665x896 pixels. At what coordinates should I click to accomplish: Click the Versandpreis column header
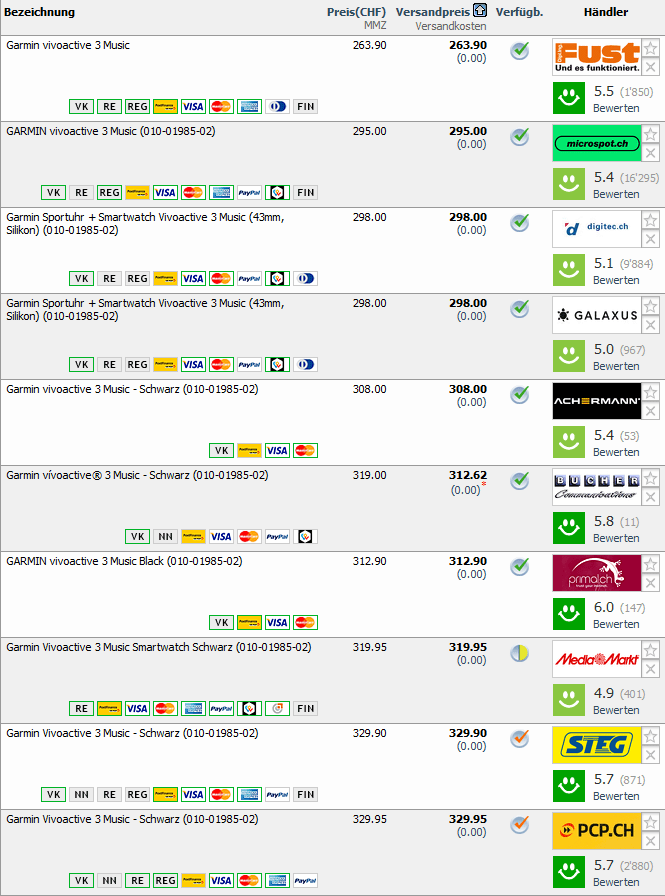[x=432, y=11]
